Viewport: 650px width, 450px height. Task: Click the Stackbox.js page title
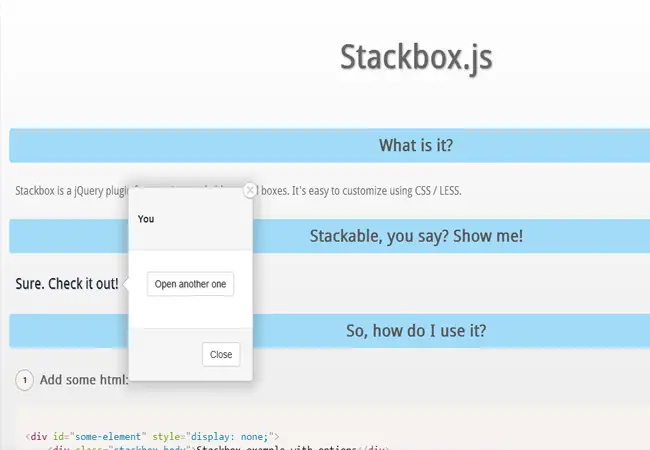click(x=416, y=57)
